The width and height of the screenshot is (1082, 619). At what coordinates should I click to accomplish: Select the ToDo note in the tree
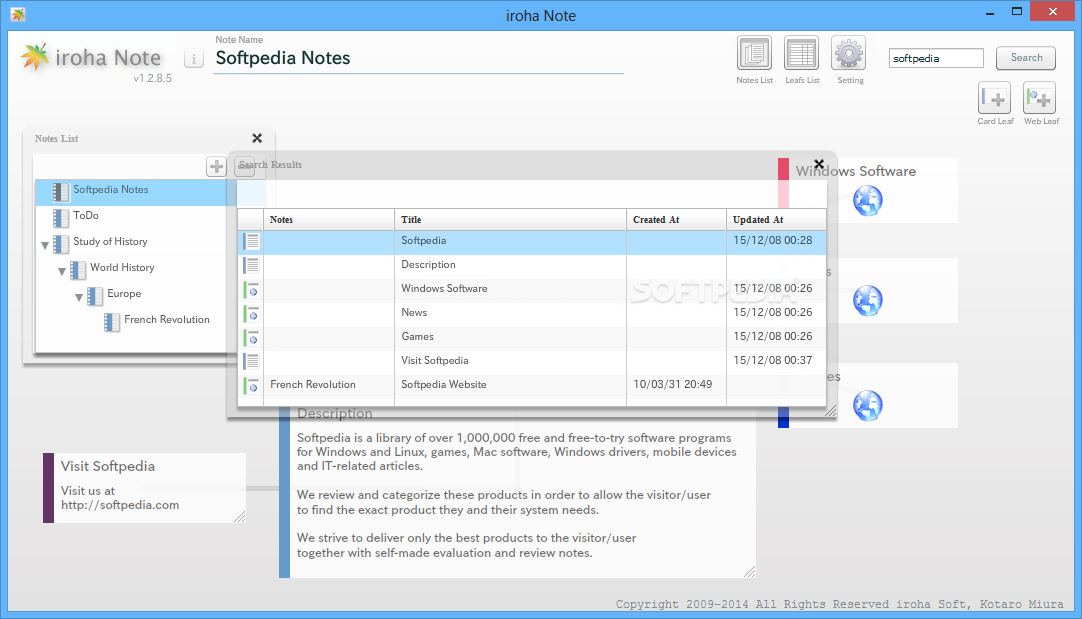click(x=86, y=215)
